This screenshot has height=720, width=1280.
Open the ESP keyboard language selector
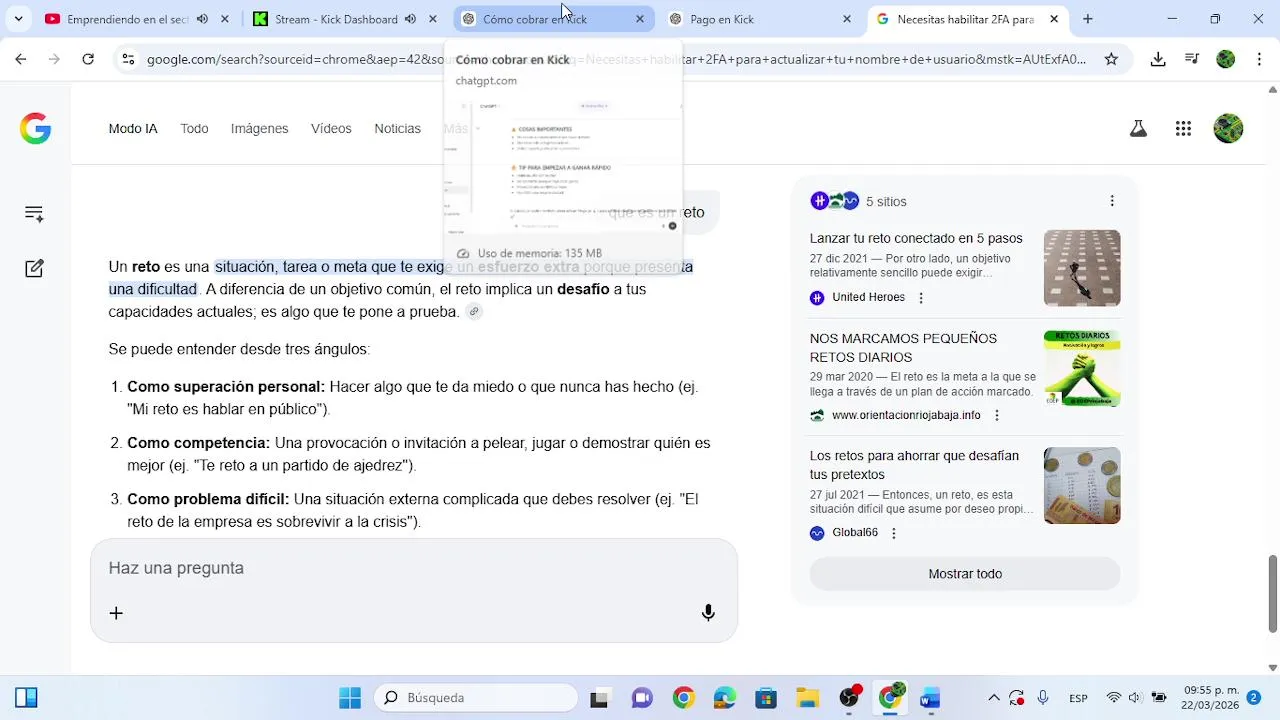tap(1078, 698)
